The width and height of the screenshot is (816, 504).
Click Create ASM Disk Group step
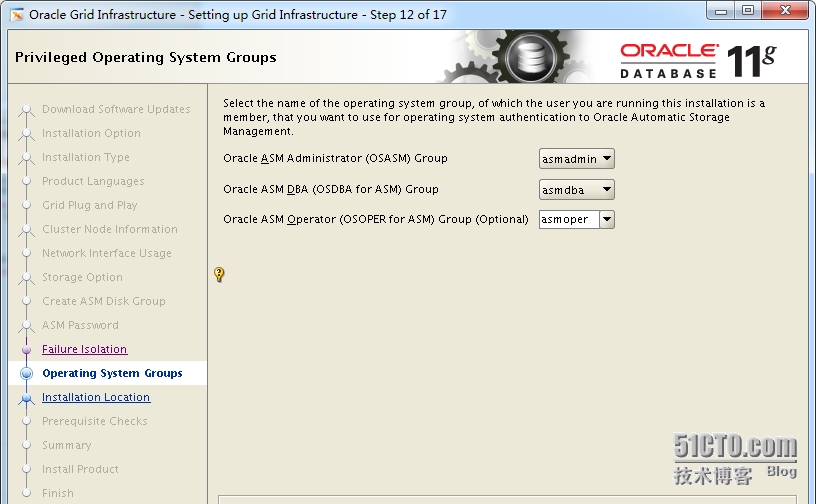104,301
